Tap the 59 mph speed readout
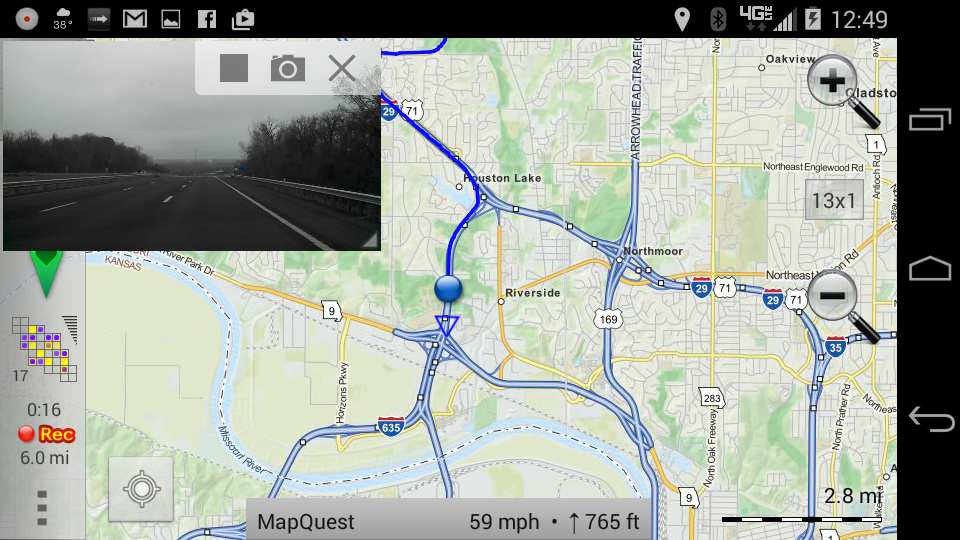The width and height of the screenshot is (960, 540). coord(504,522)
